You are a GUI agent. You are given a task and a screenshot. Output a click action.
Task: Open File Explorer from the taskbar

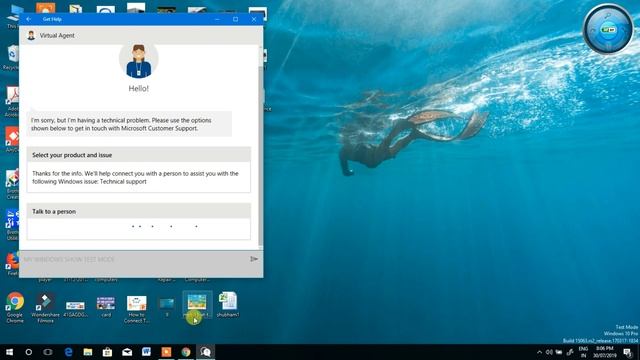coord(88,352)
